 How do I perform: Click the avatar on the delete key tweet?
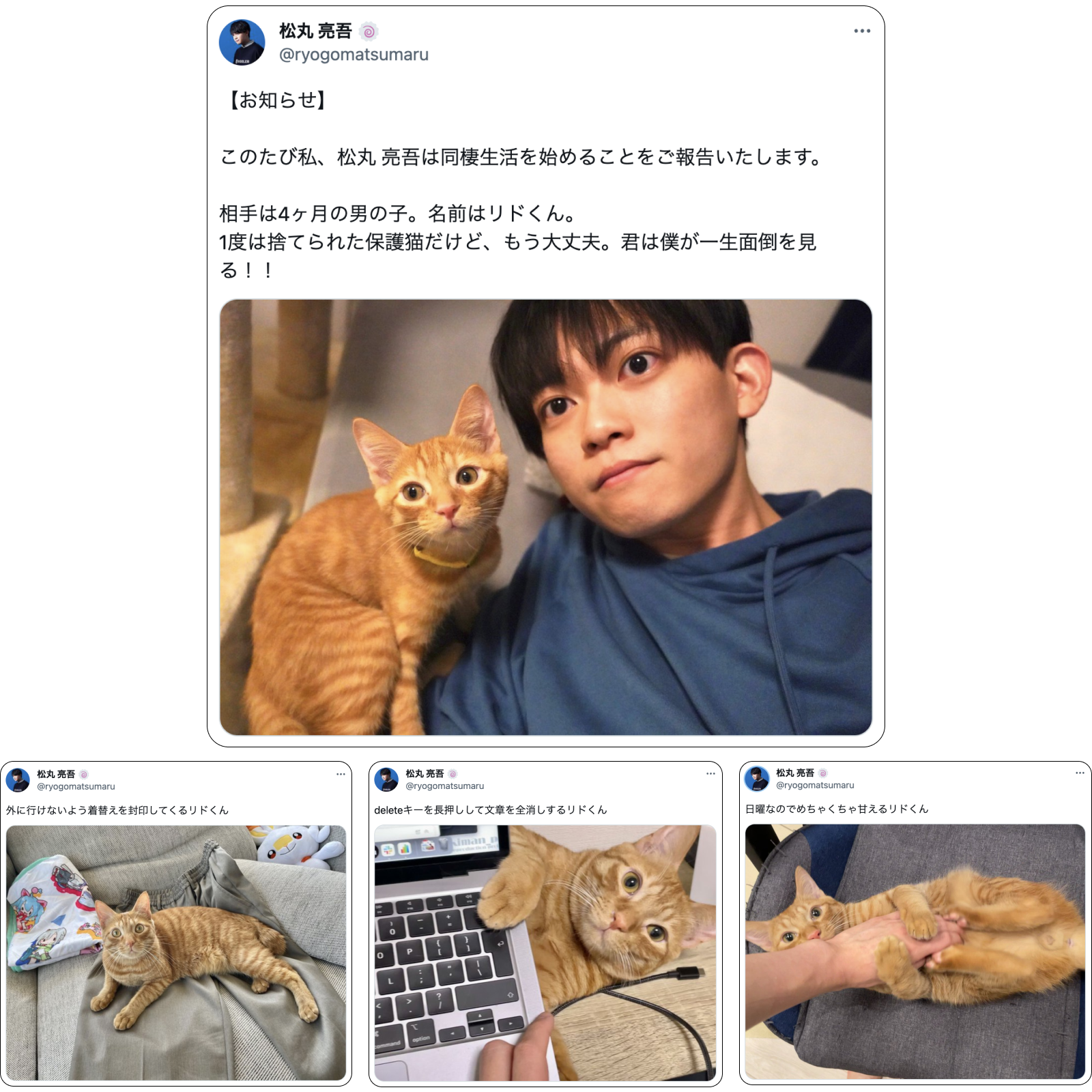(x=386, y=779)
